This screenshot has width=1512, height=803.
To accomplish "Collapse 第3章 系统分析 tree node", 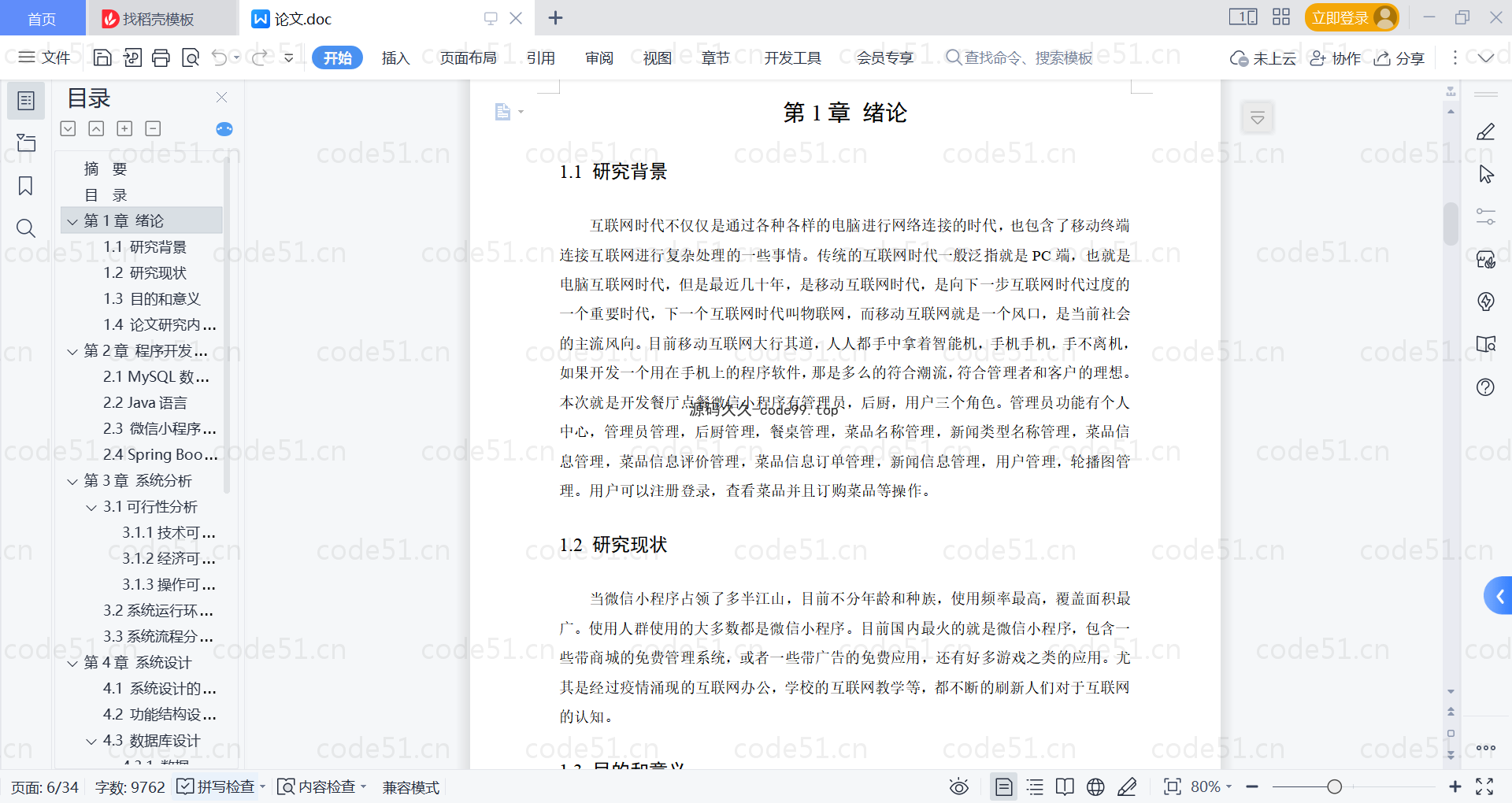I will (72, 481).
